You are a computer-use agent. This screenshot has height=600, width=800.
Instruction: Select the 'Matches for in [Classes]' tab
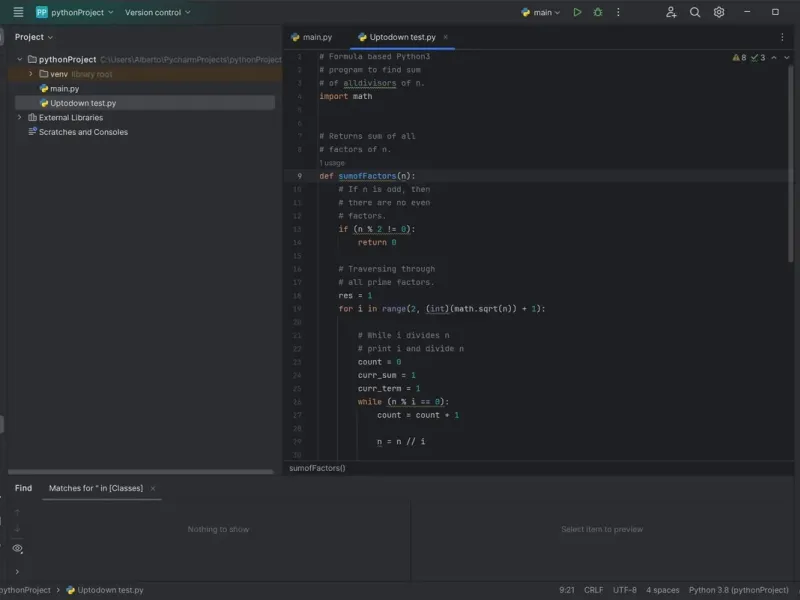pyautogui.click(x=96, y=488)
